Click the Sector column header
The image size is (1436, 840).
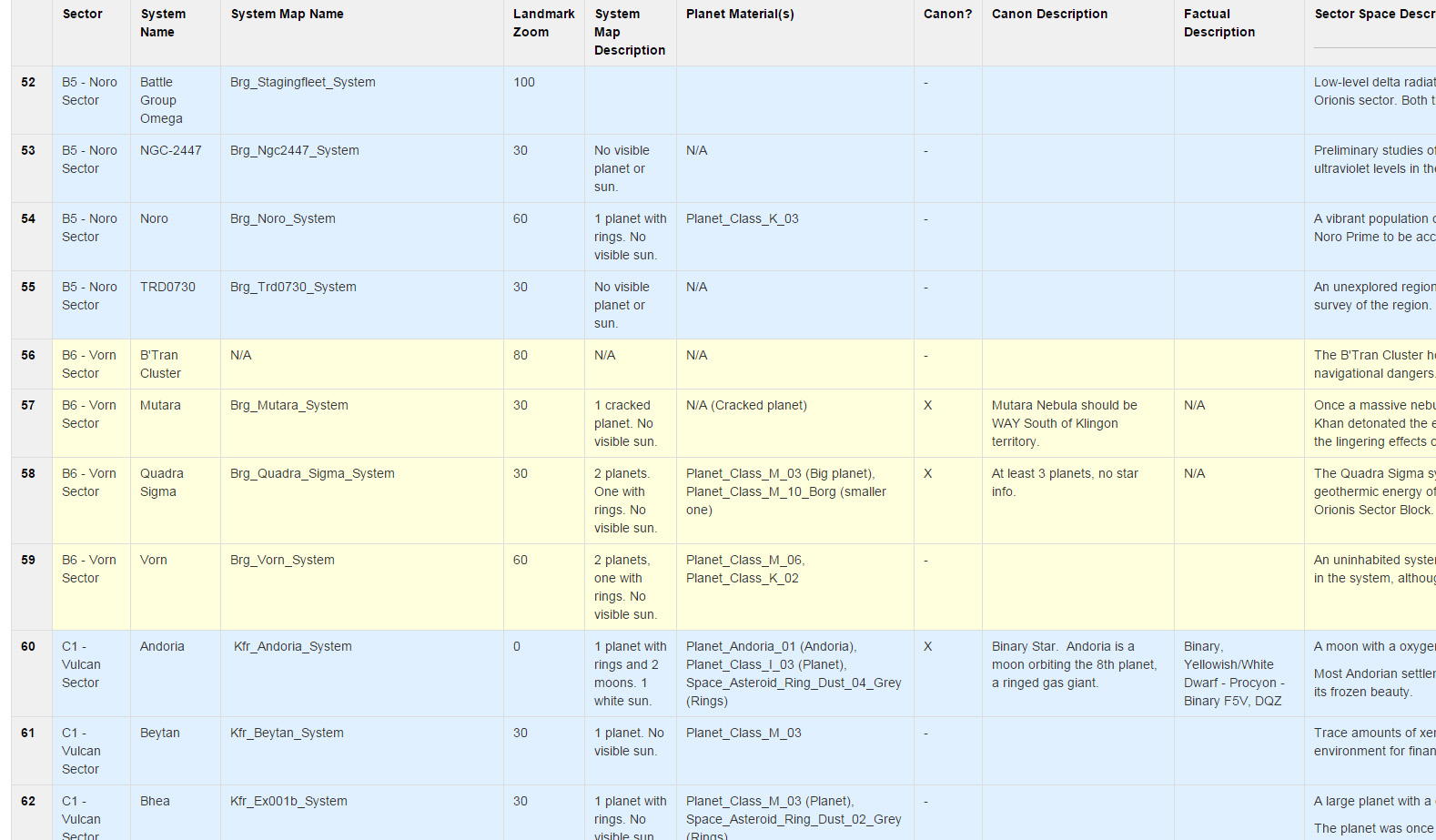[x=91, y=33]
